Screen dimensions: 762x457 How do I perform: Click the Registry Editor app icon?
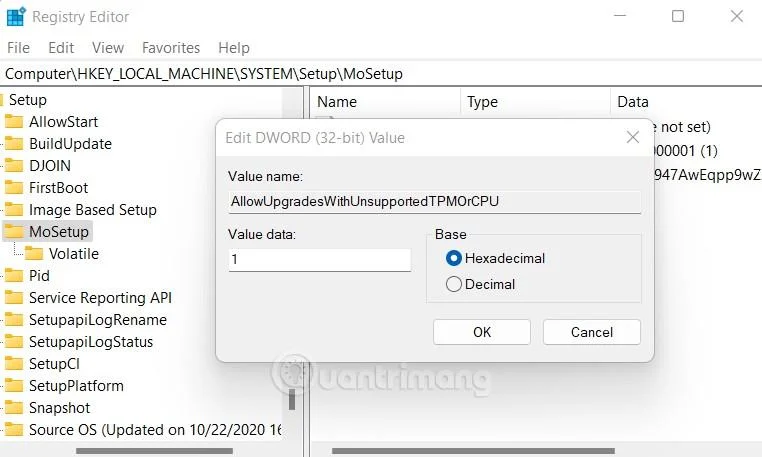tap(16, 17)
